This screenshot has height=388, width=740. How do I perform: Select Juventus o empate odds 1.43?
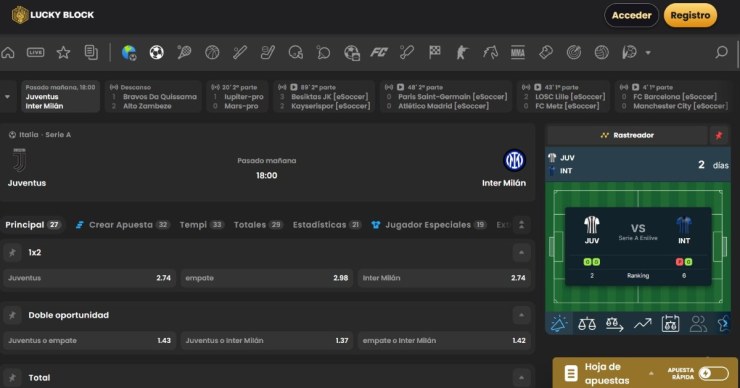click(89, 340)
